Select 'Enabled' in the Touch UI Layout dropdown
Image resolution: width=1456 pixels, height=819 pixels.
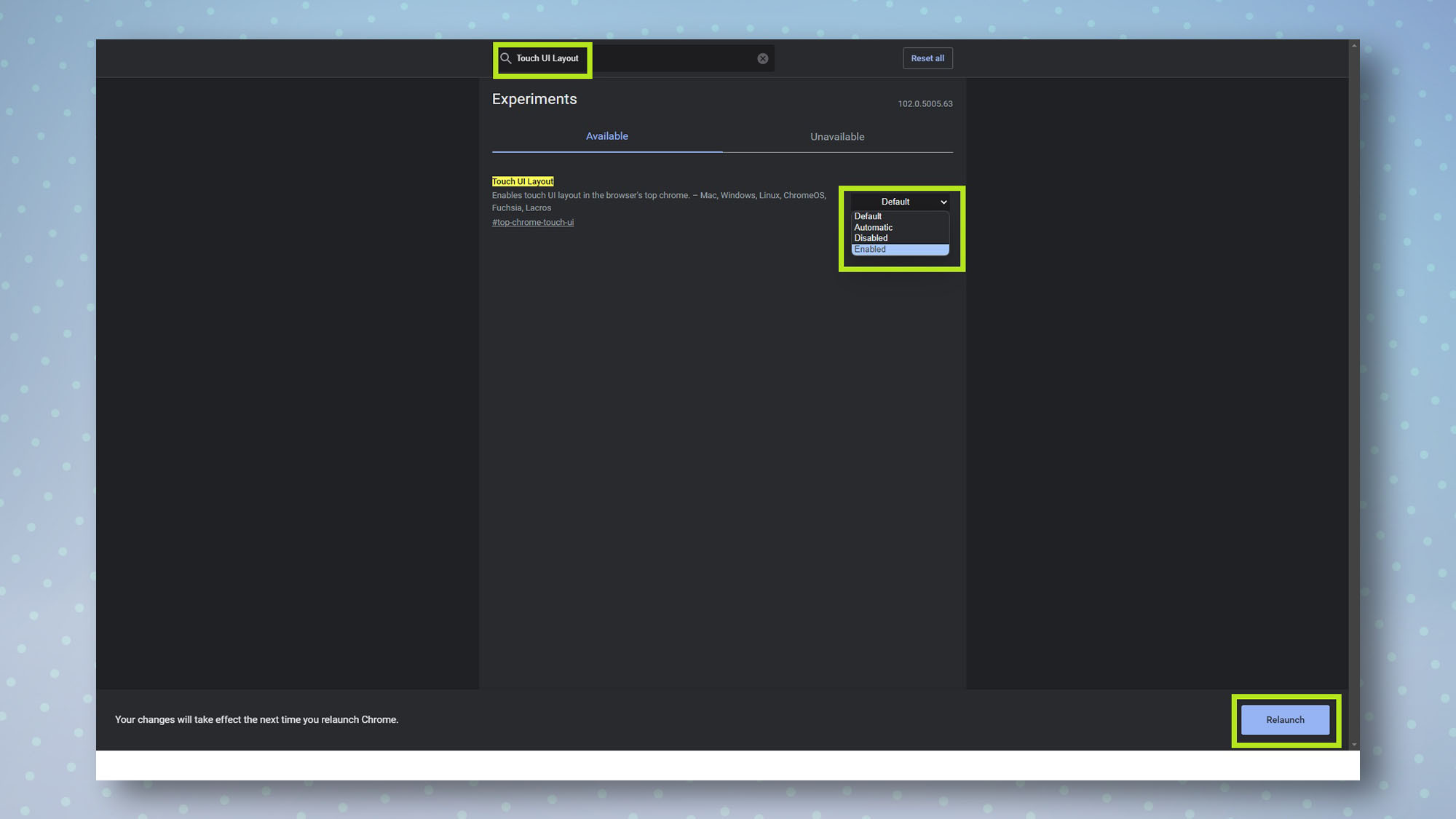tap(900, 249)
